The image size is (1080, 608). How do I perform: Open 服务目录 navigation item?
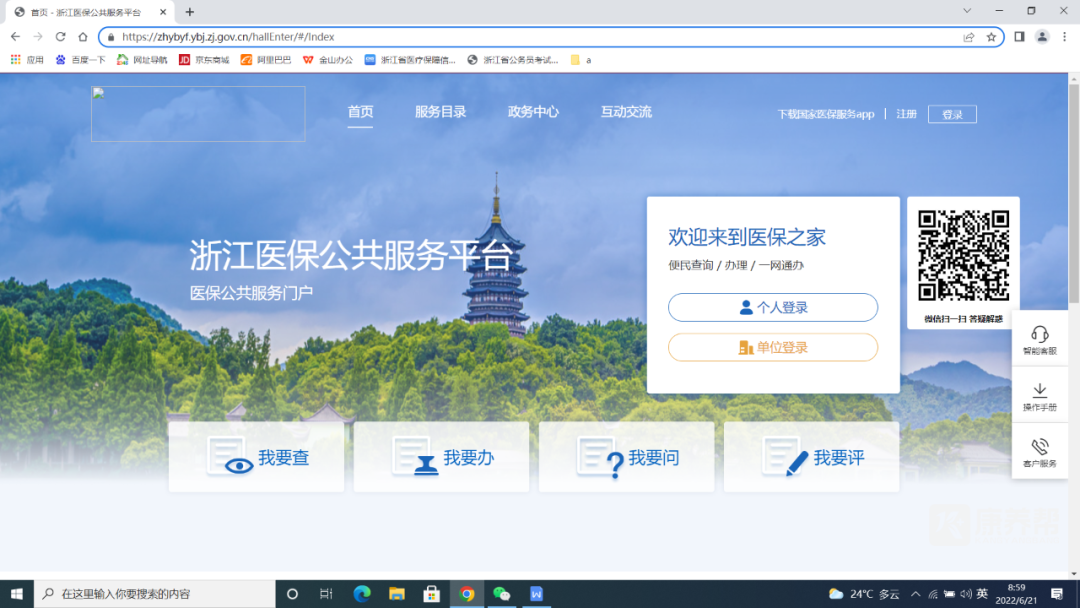coord(440,112)
